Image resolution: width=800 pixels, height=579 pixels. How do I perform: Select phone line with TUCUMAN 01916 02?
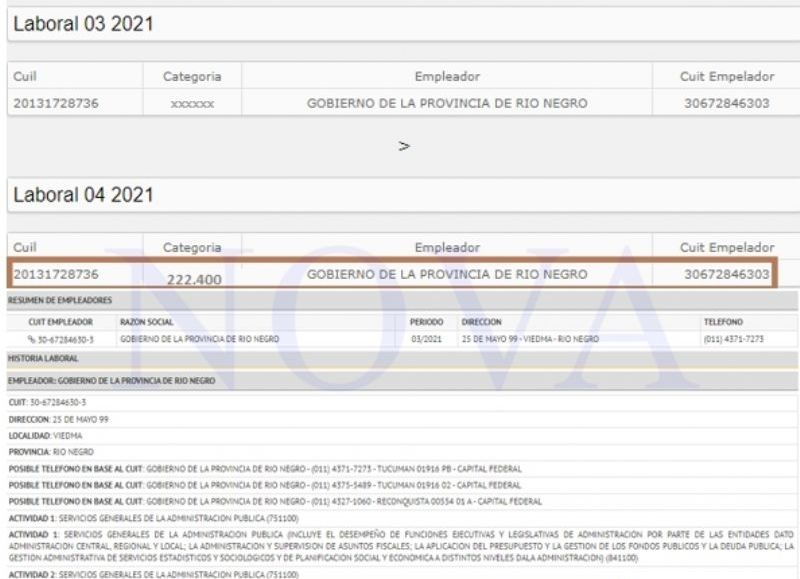click(265, 485)
